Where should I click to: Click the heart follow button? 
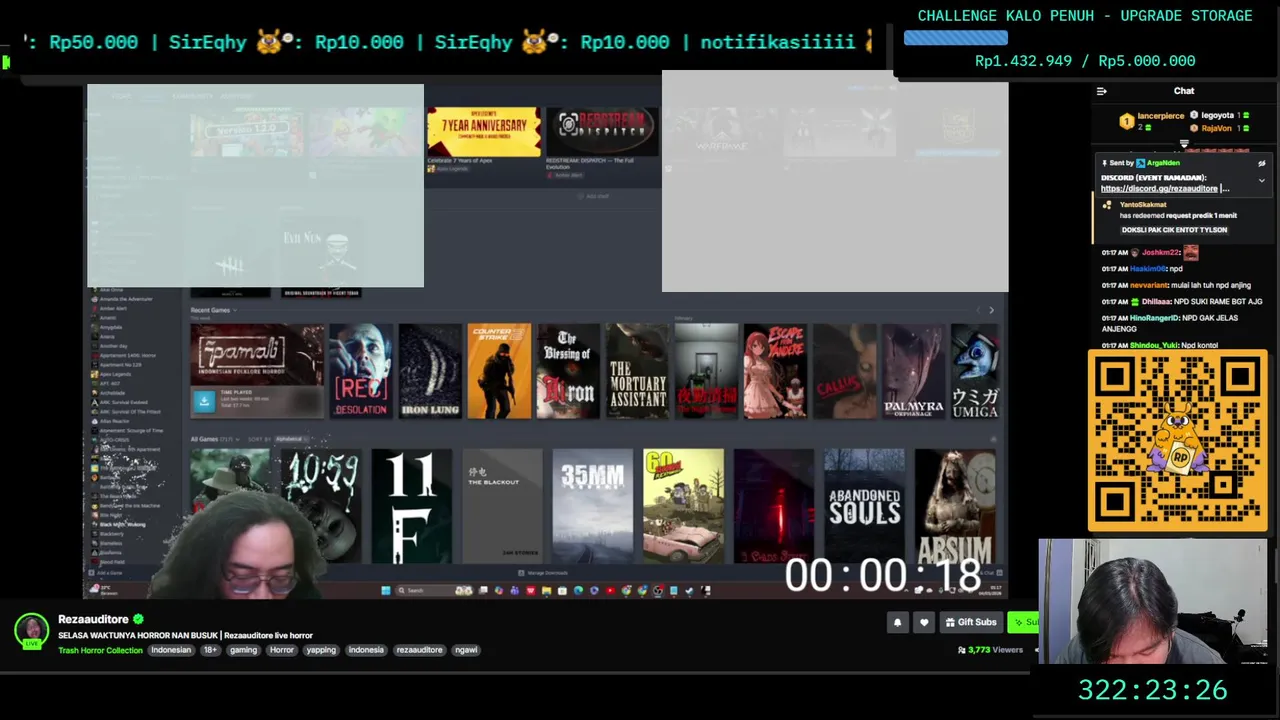click(924, 622)
